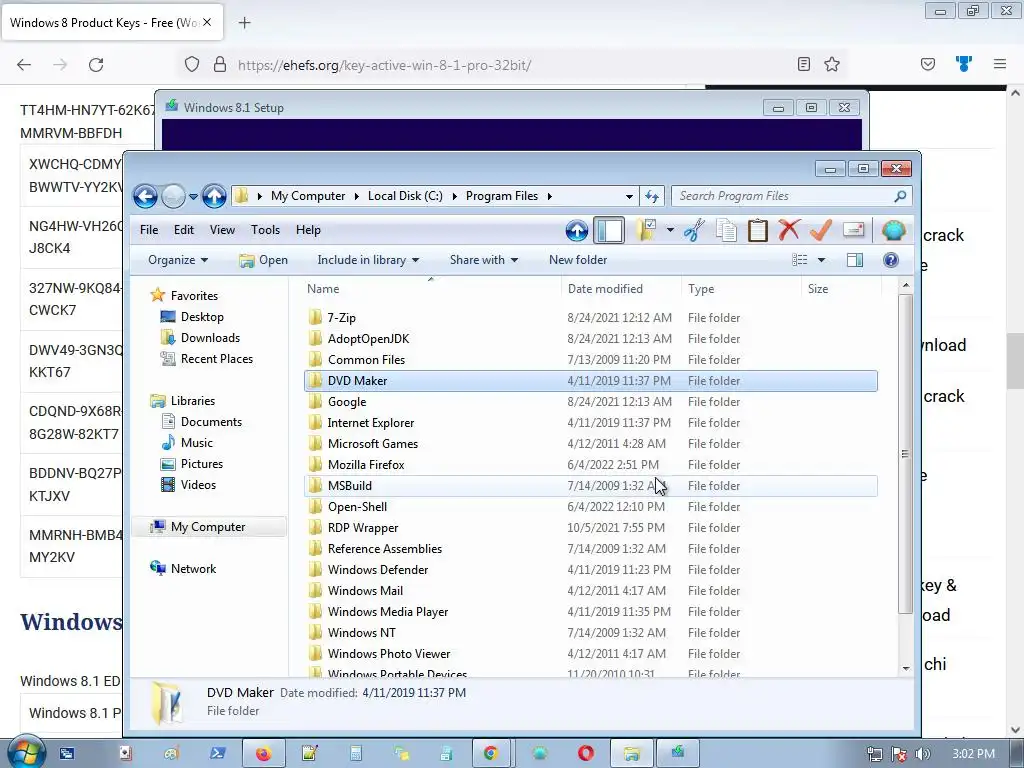Select My Computer in navigation pane
1024x768 pixels.
click(208, 526)
